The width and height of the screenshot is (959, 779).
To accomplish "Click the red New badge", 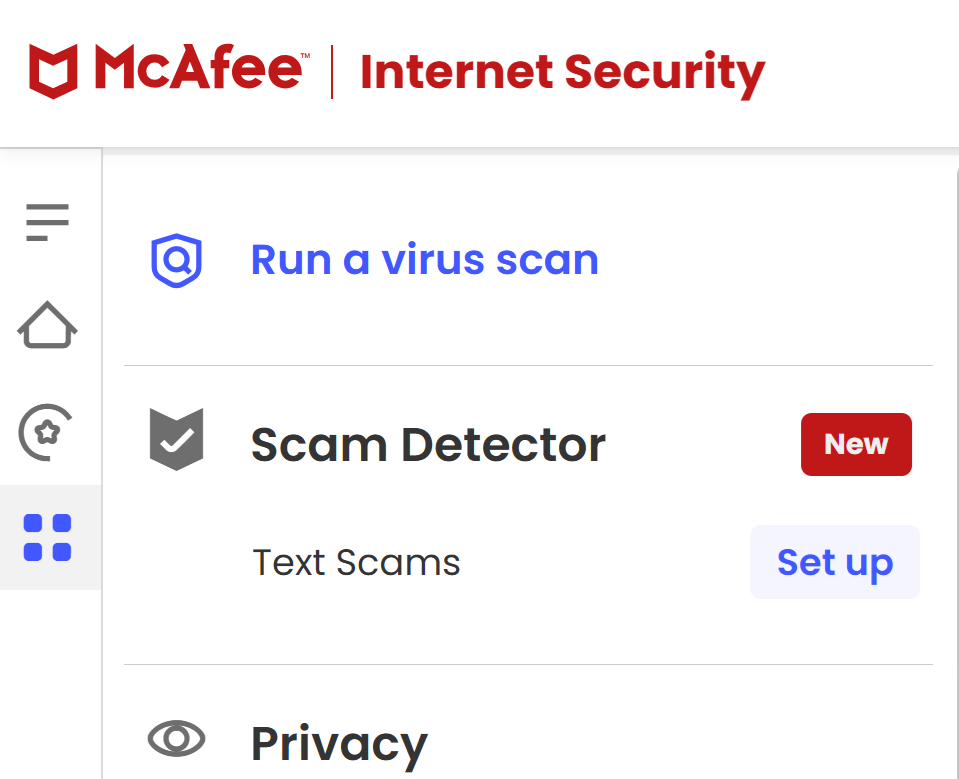I will [x=856, y=444].
